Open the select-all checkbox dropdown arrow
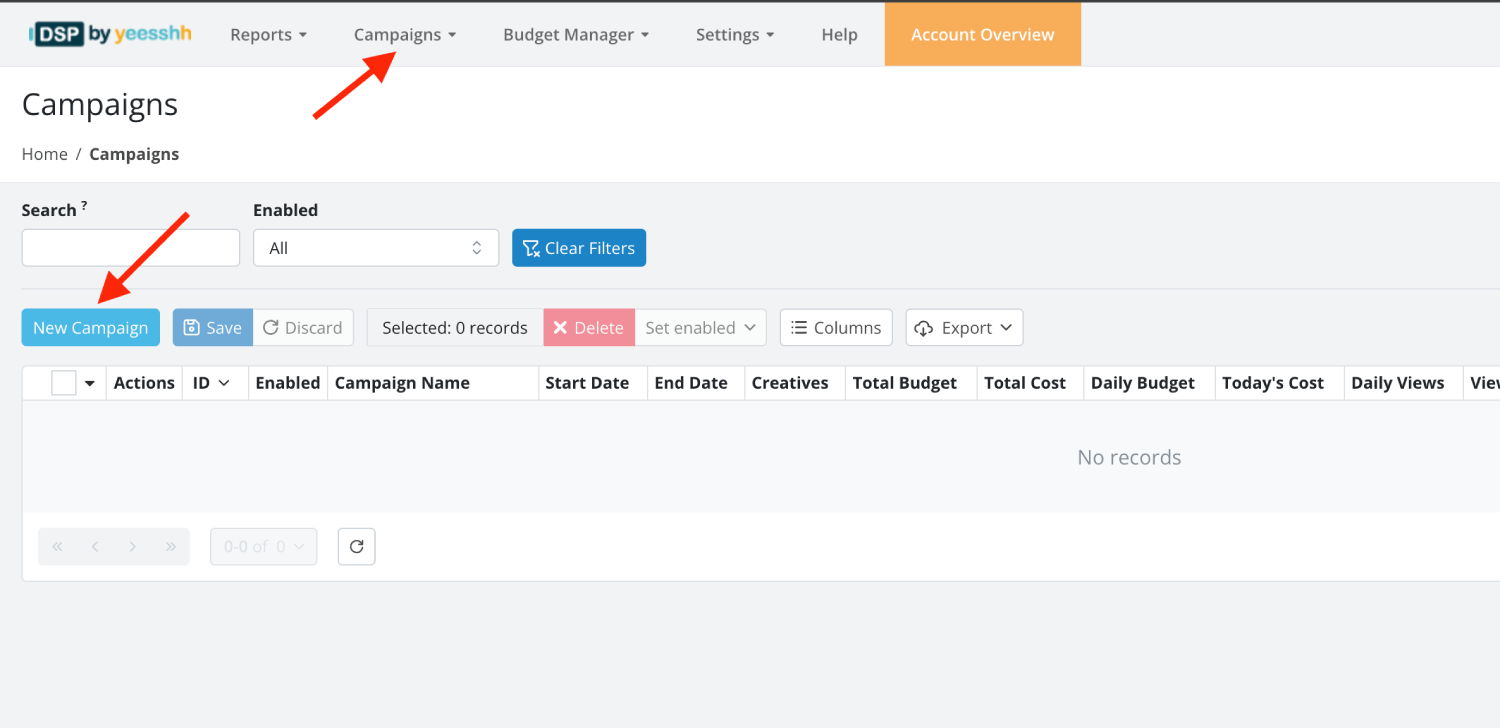 [90, 384]
